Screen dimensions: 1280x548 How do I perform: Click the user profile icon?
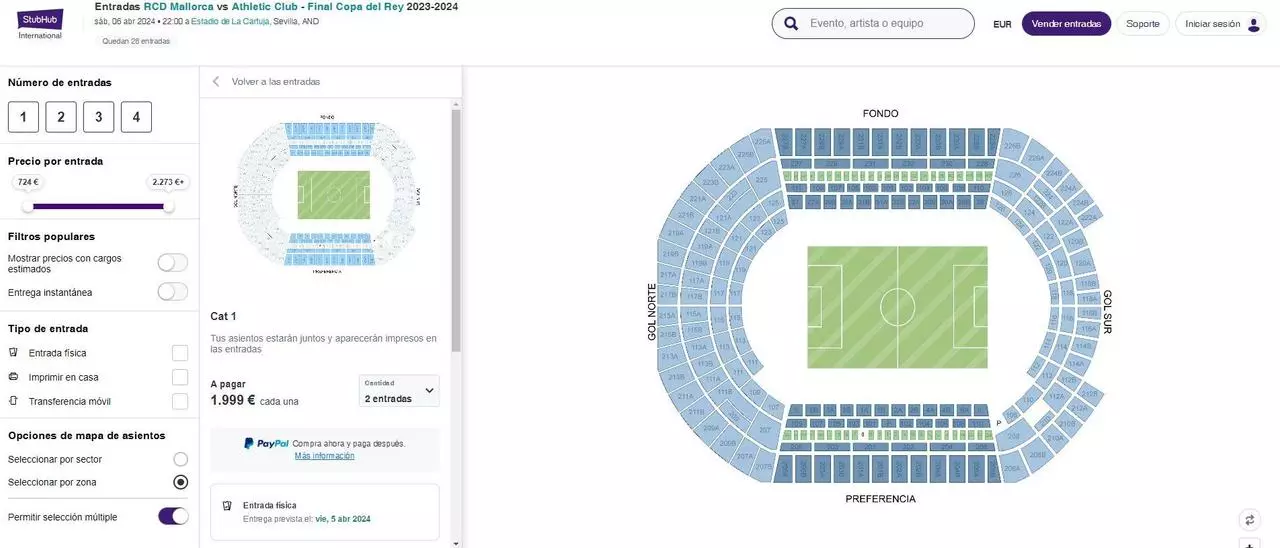point(1254,24)
